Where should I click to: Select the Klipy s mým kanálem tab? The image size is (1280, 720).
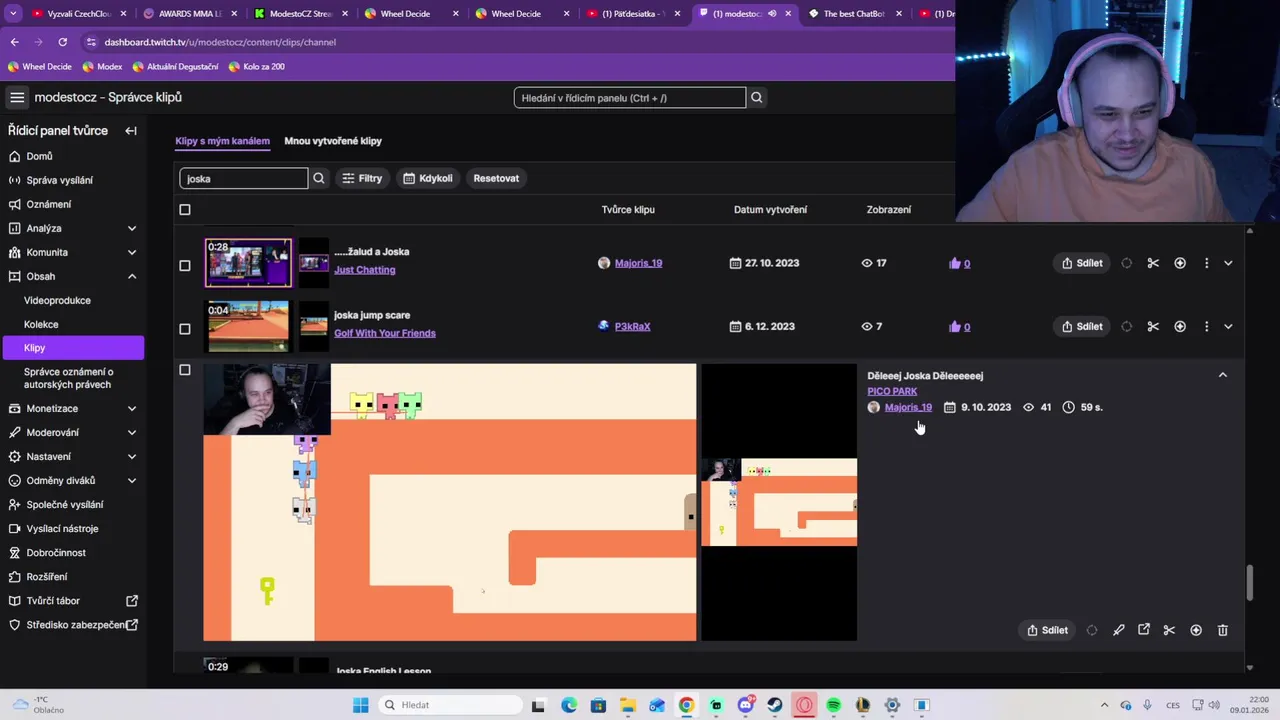point(222,141)
